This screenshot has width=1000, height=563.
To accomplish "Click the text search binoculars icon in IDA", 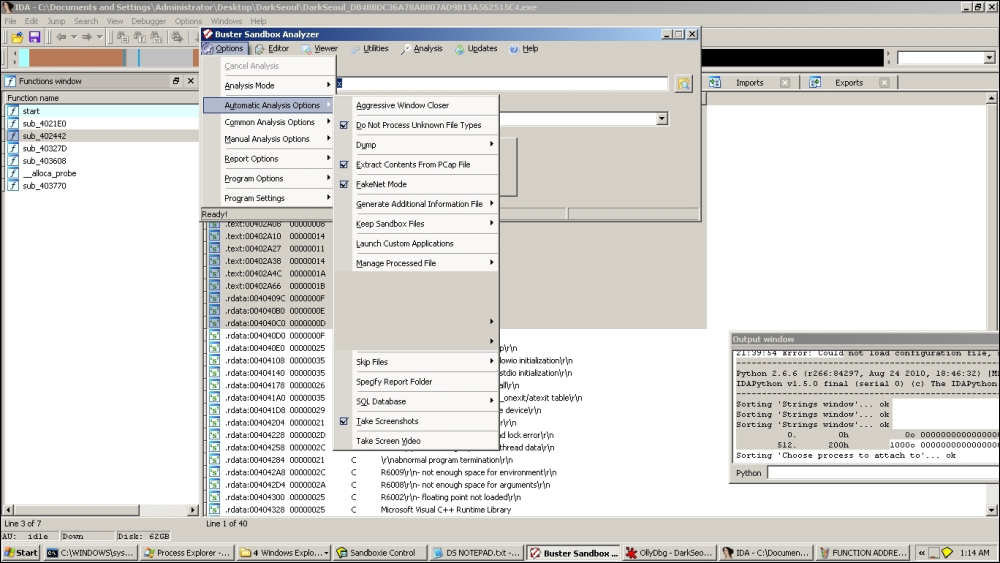I will 140,37.
